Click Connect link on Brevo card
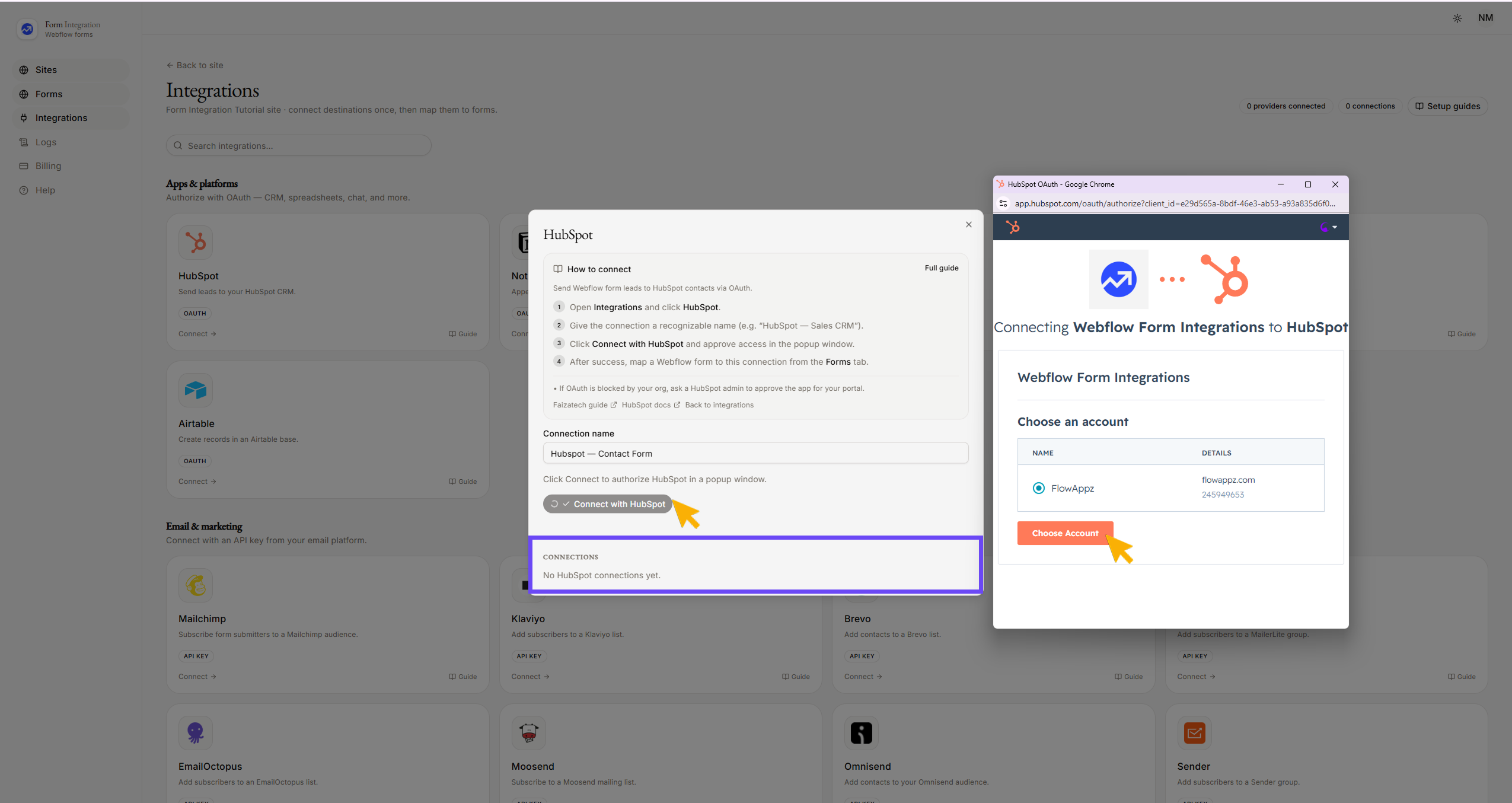Viewport: 1512px width, 803px height. point(863,677)
